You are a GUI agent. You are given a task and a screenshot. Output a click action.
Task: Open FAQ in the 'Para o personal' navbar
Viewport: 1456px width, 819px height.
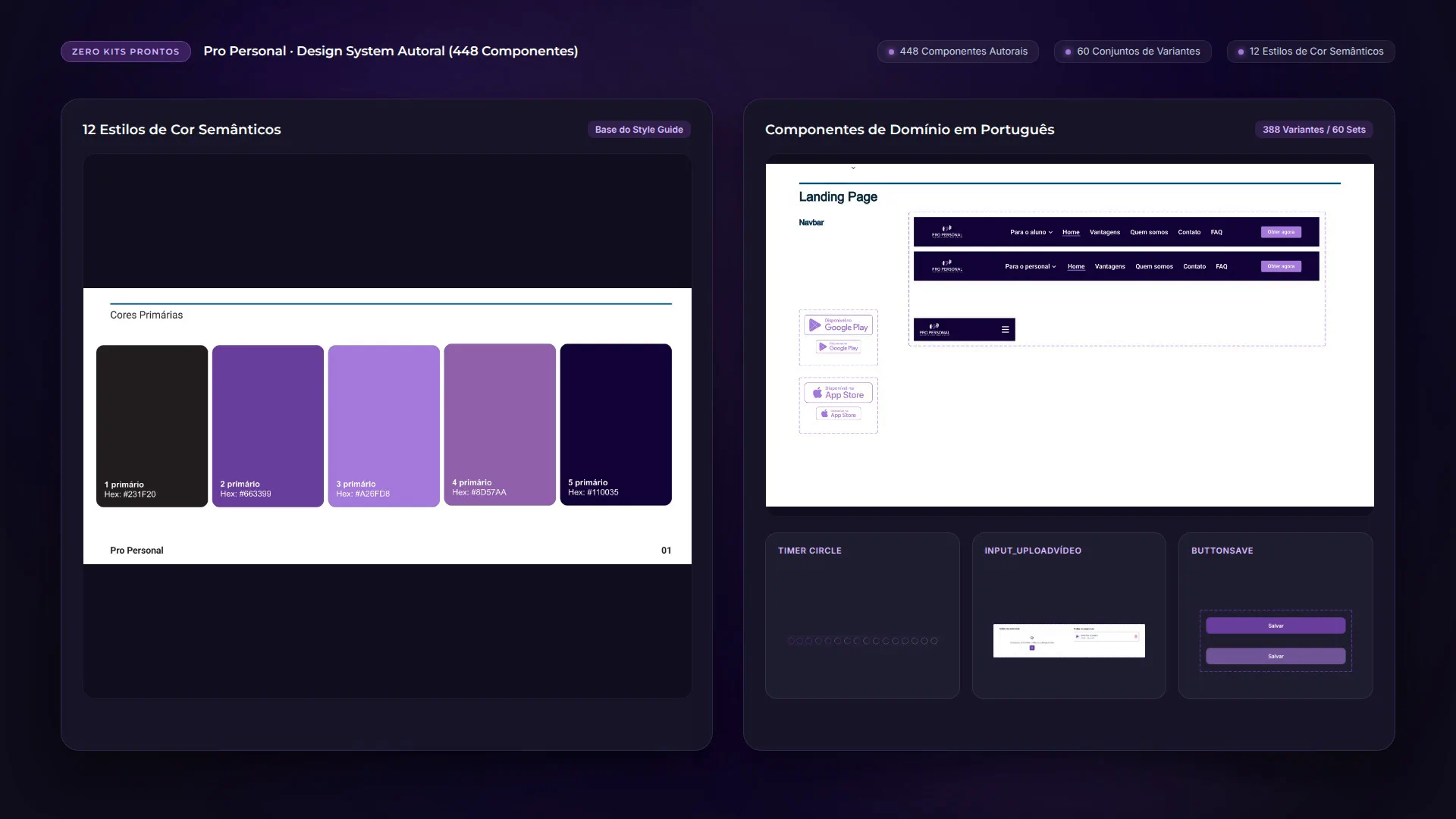tap(1222, 266)
